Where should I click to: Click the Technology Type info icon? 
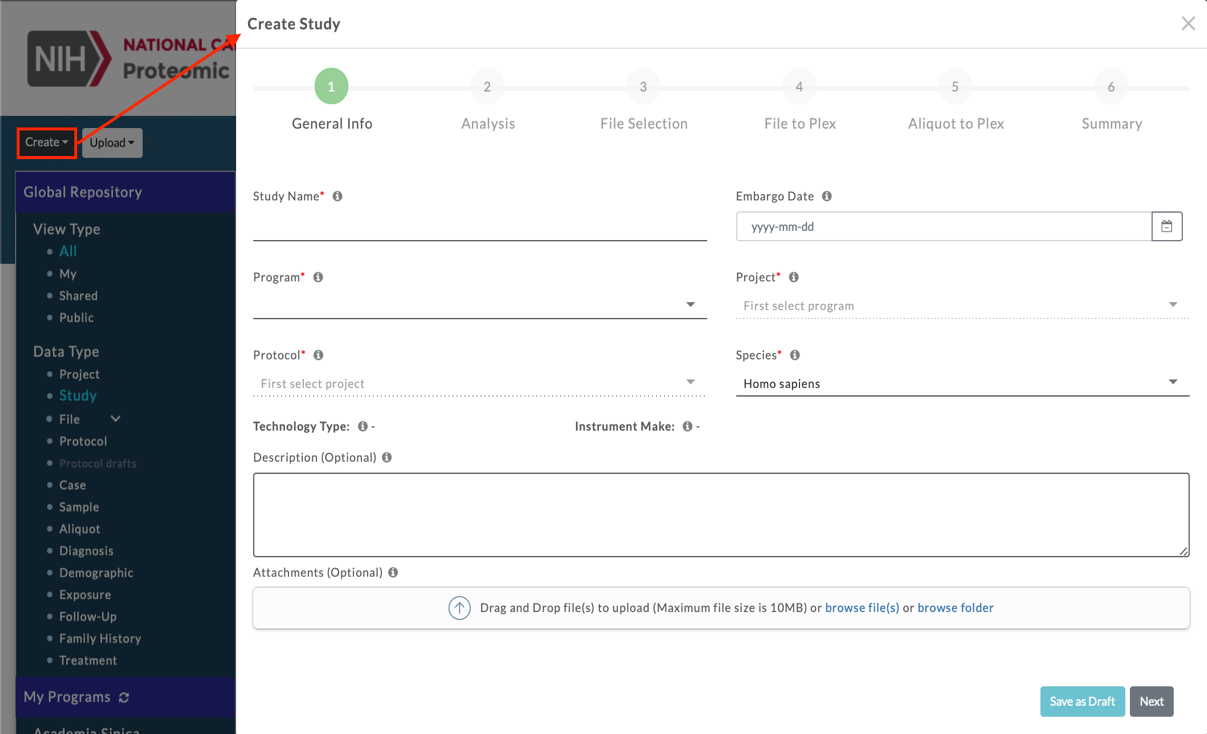[x=362, y=426]
